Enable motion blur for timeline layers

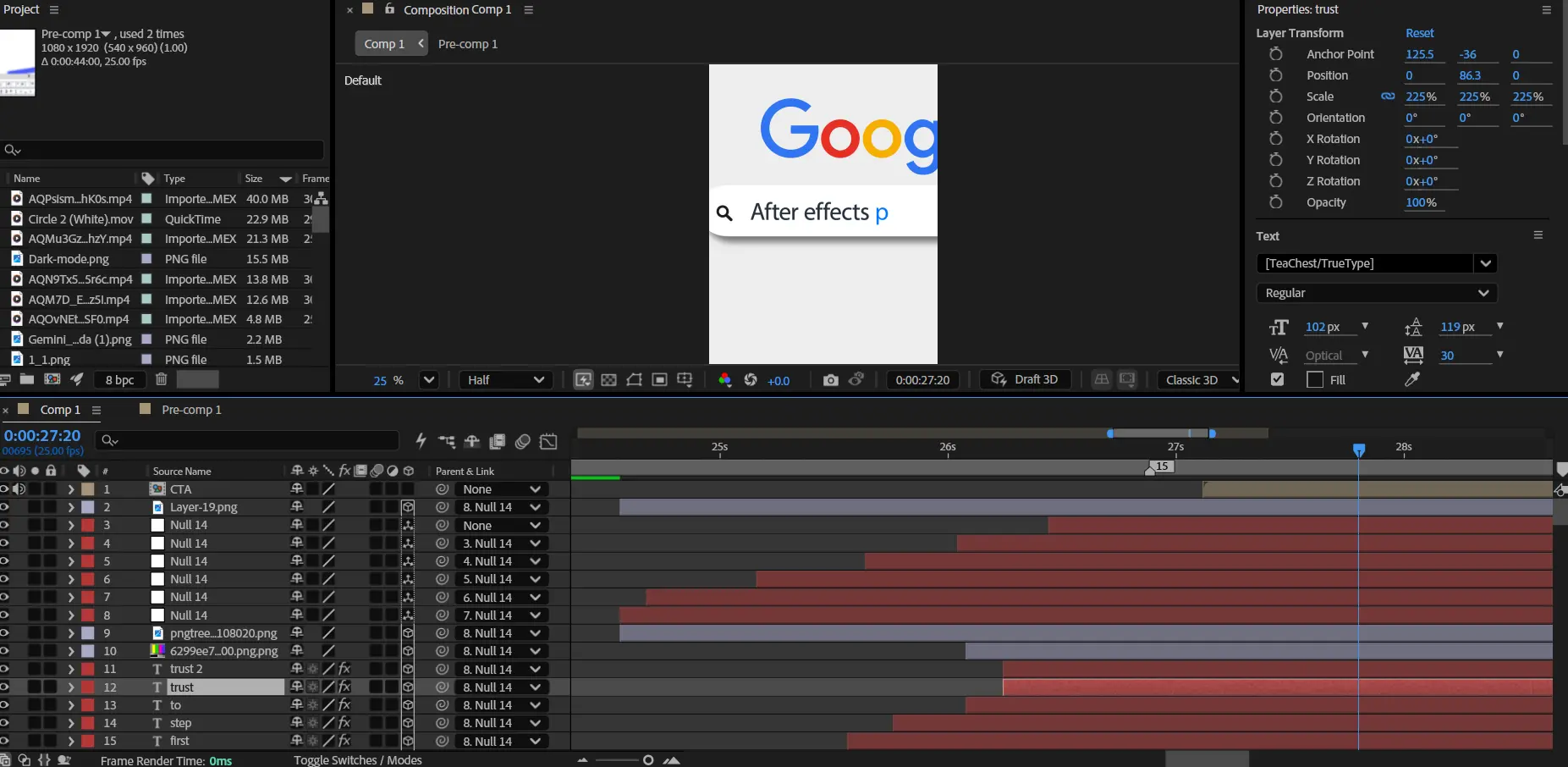click(x=523, y=441)
